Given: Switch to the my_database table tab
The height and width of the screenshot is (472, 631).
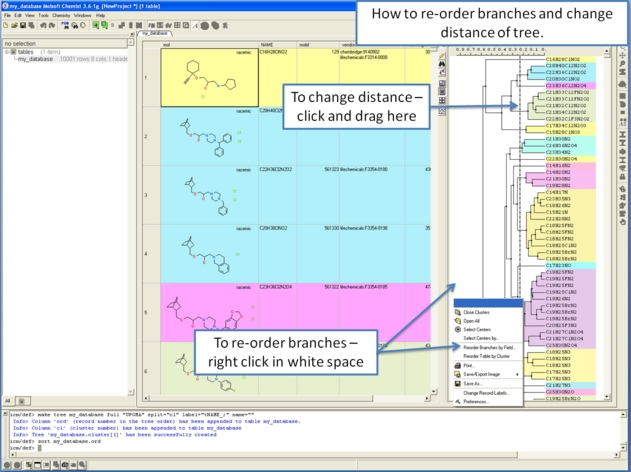Looking at the screenshot, I should (x=153, y=33).
